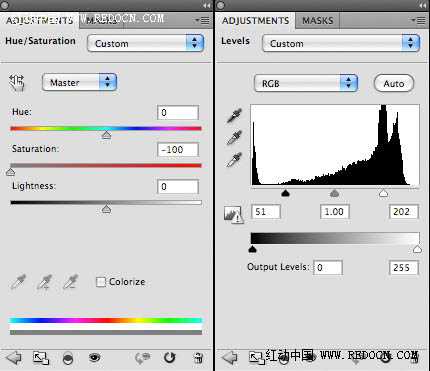The width and height of the screenshot is (430, 371).
Task: Open the Master channel dropdown
Action: click(x=79, y=82)
